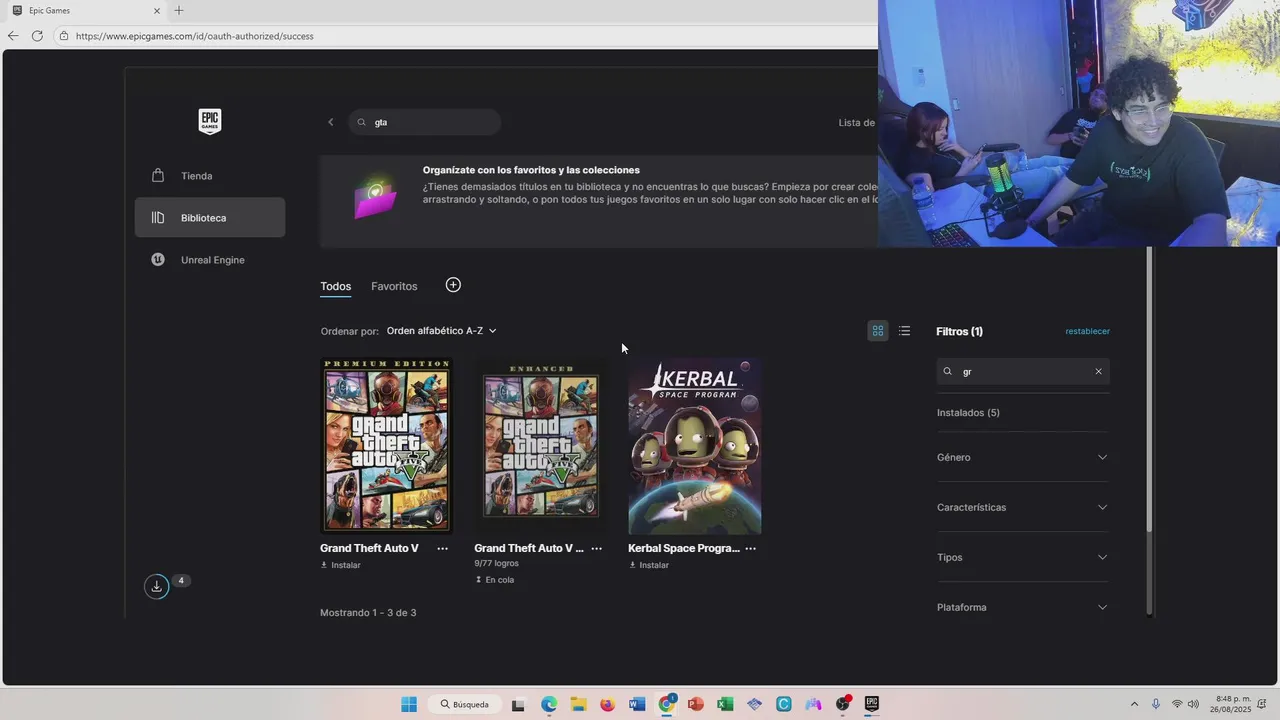Open File Explorer from taskbar
Image resolution: width=1280 pixels, height=720 pixels.
click(x=578, y=704)
